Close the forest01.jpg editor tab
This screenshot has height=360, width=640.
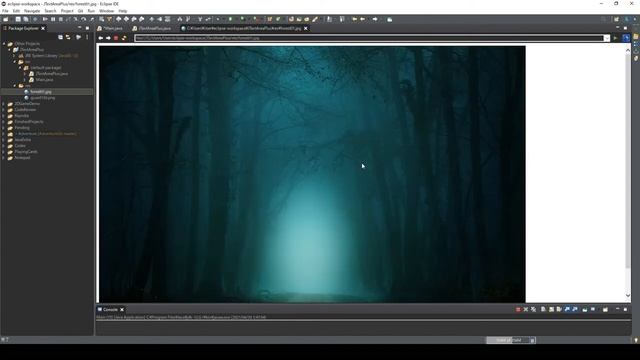click(x=306, y=29)
